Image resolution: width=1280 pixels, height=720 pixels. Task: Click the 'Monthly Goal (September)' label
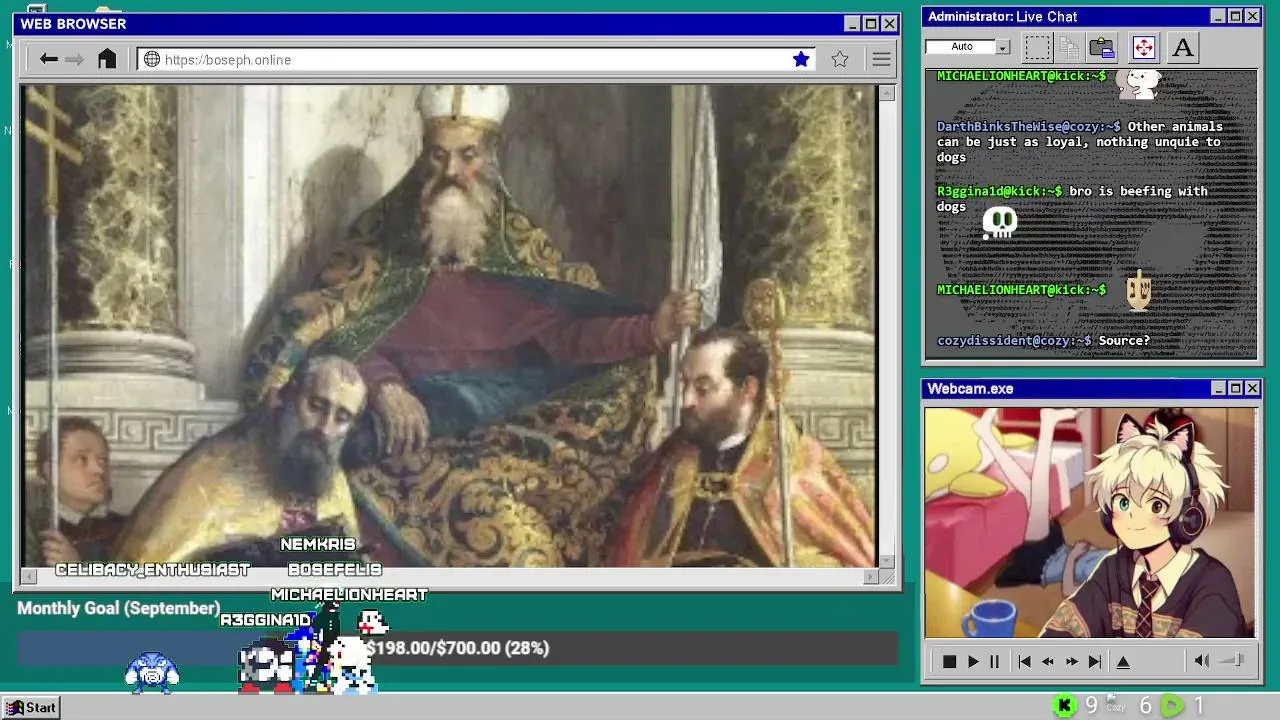(118, 608)
